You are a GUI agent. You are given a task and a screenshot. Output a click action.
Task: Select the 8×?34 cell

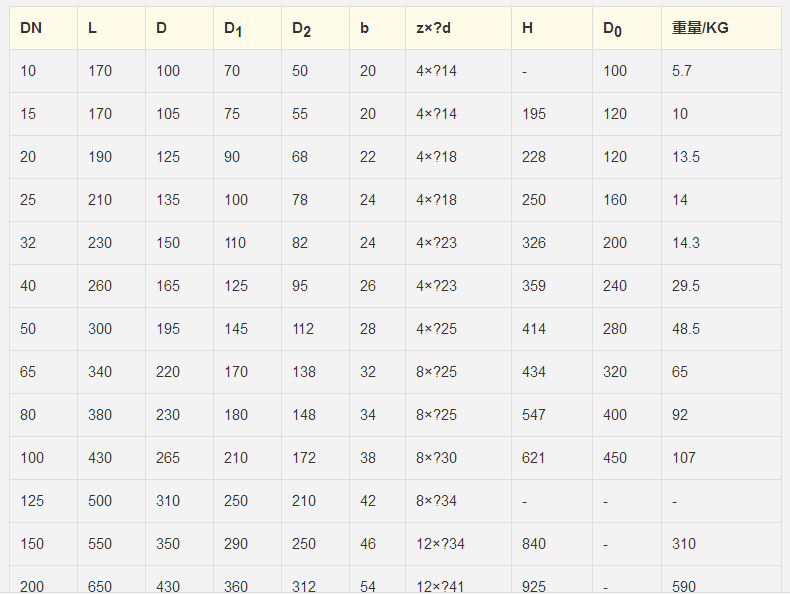[x=436, y=501]
